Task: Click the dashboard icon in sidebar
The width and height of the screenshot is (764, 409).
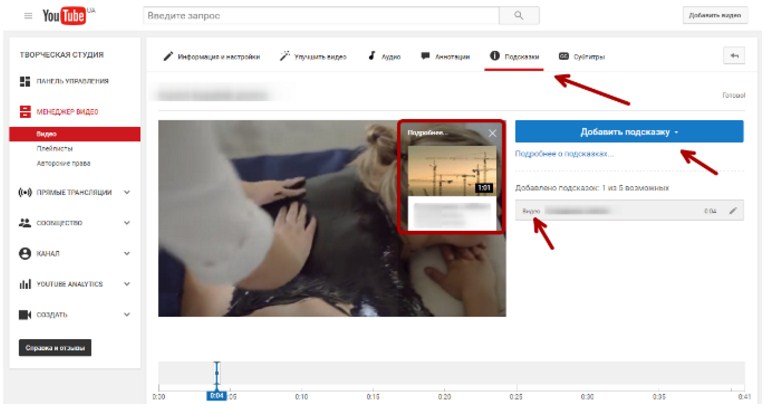Action: (25, 81)
